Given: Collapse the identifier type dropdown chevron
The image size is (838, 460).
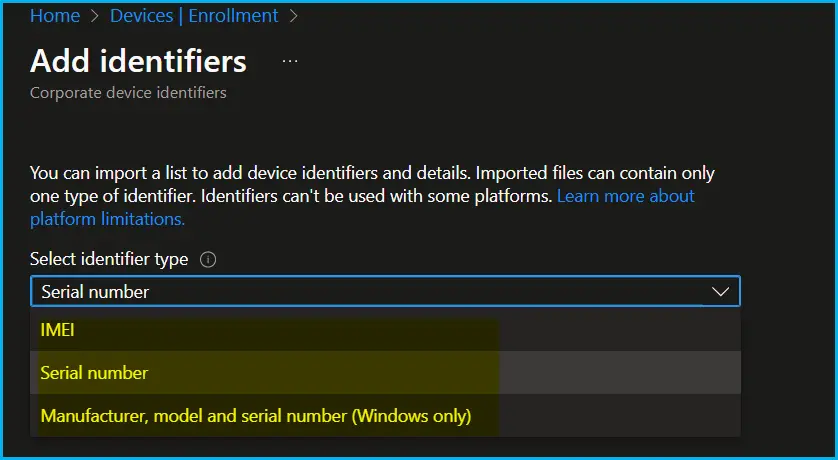Looking at the screenshot, I should coord(720,292).
